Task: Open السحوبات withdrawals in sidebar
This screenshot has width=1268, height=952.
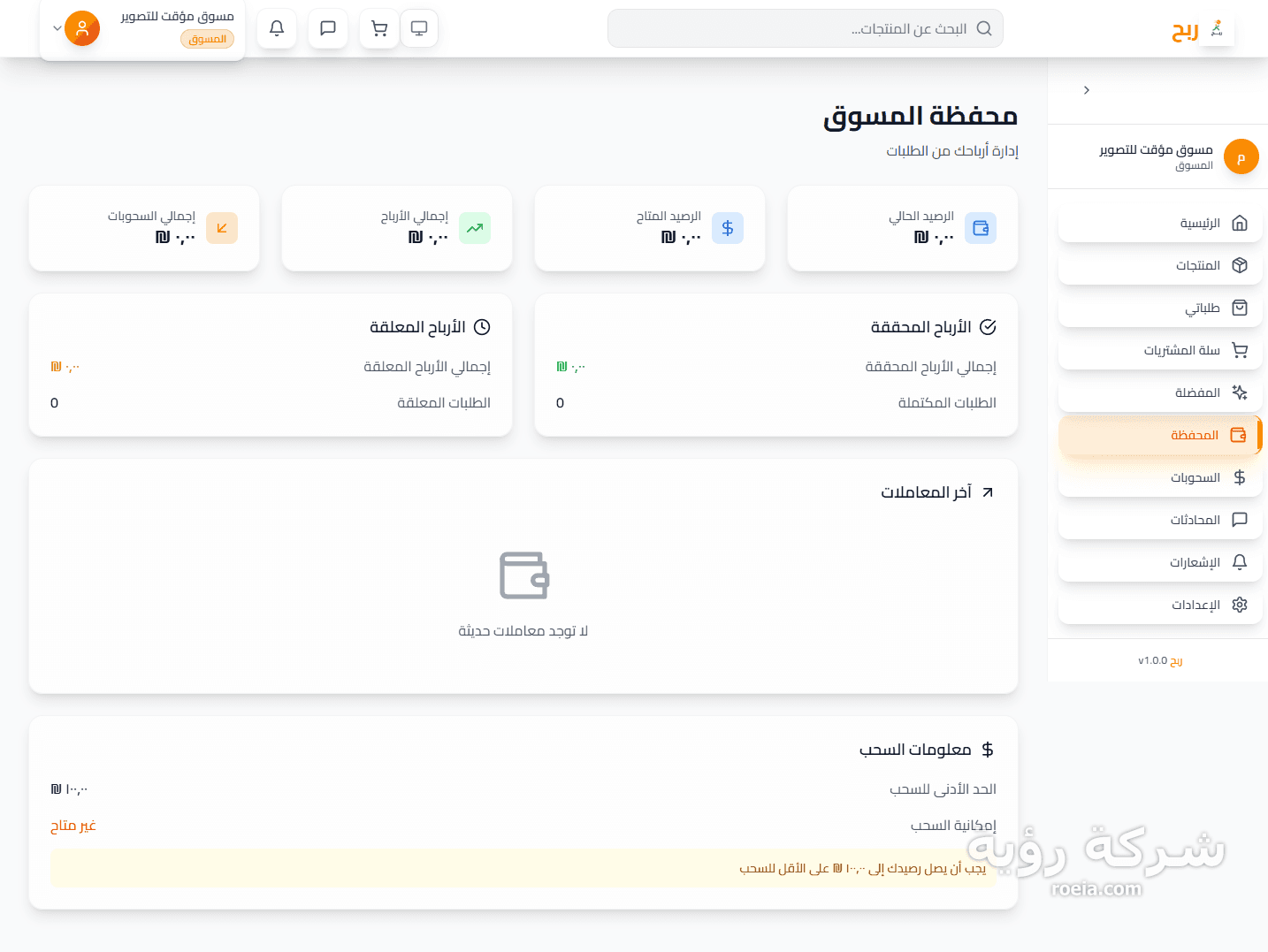Action: point(1160,477)
